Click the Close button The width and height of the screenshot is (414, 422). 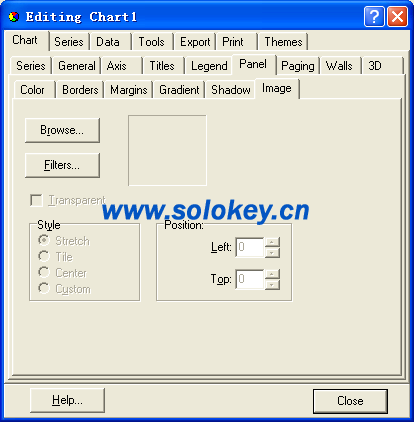click(x=350, y=401)
